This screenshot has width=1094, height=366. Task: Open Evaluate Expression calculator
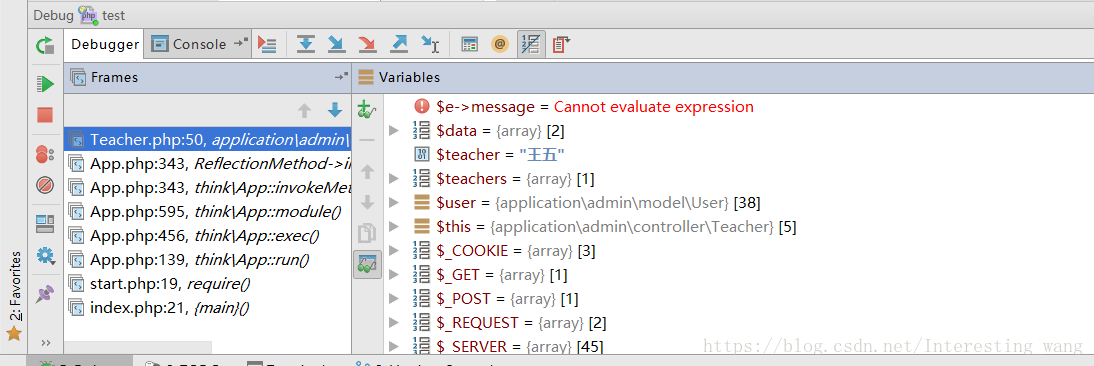tap(470, 45)
